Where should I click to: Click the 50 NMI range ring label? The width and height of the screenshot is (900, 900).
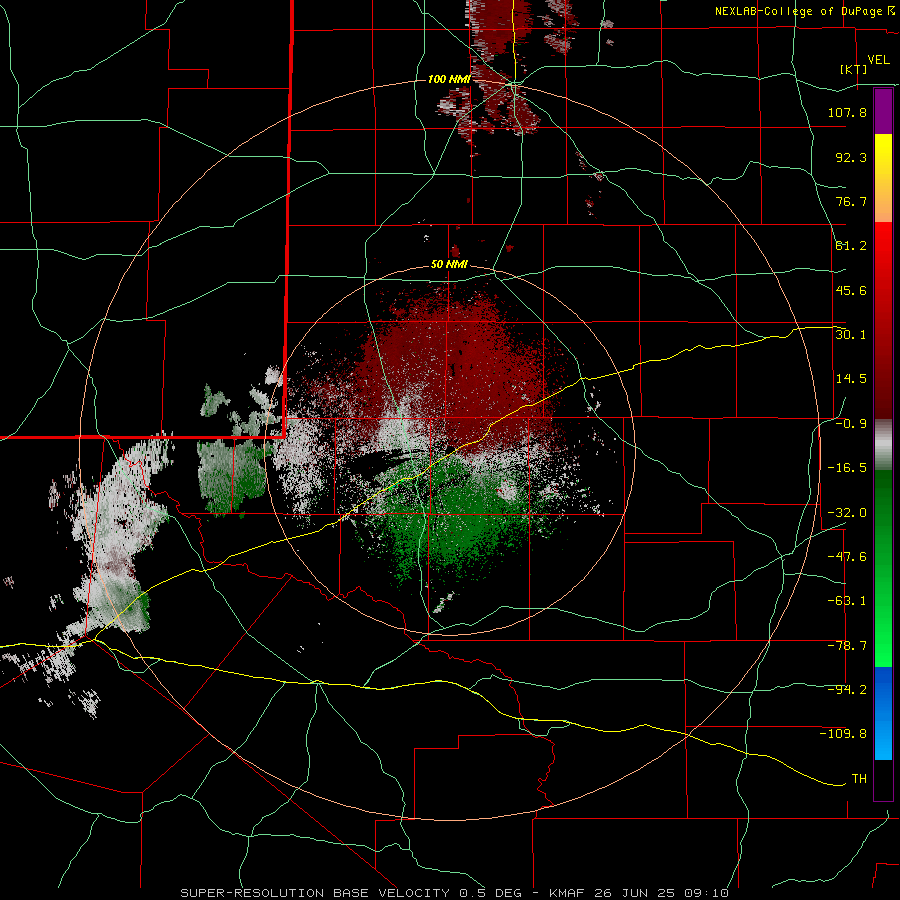coord(449,265)
